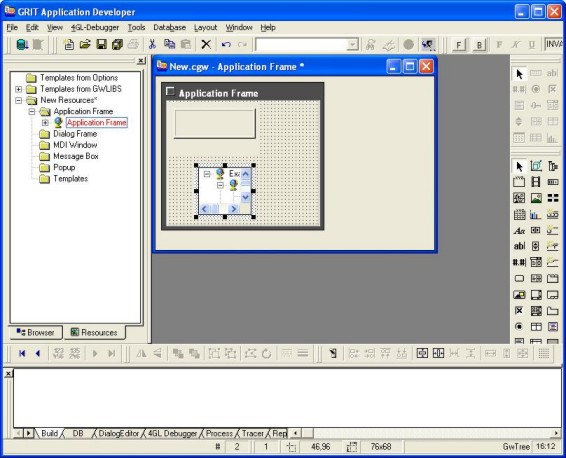Select the pointer tool in the lower palette
Screen dimensions: 566x458
(x=519, y=166)
